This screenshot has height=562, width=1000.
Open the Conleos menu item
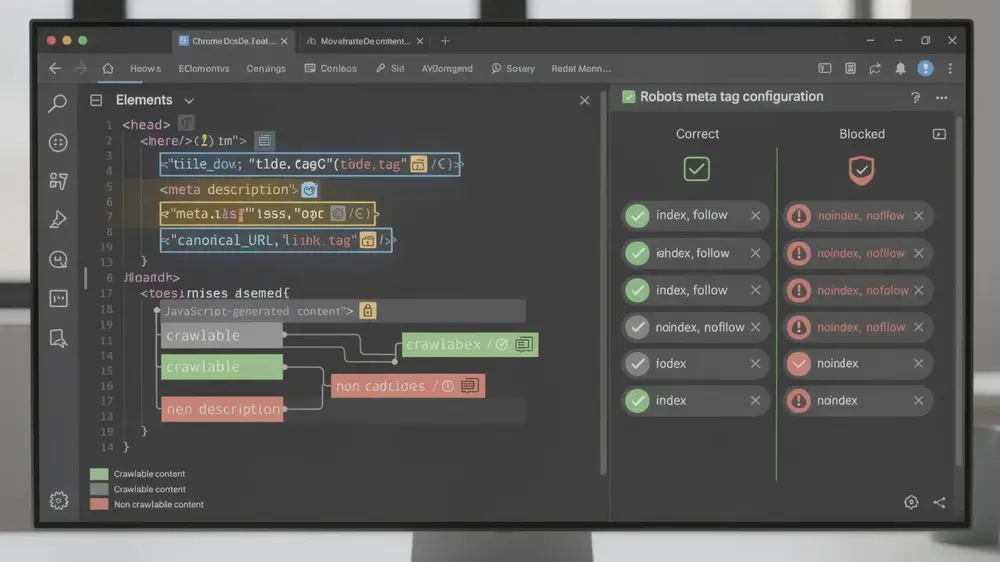pos(330,68)
